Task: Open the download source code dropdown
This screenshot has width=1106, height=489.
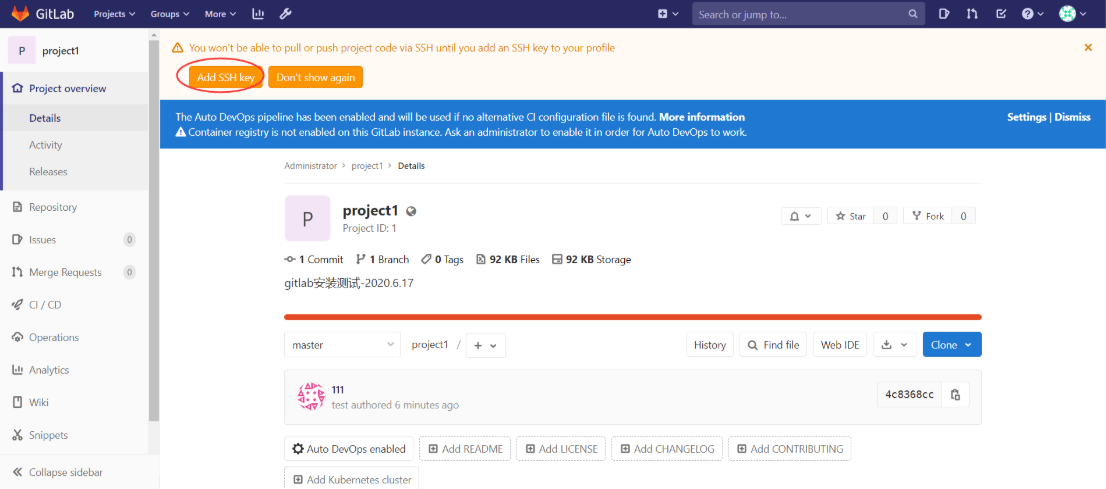Action: pos(895,345)
